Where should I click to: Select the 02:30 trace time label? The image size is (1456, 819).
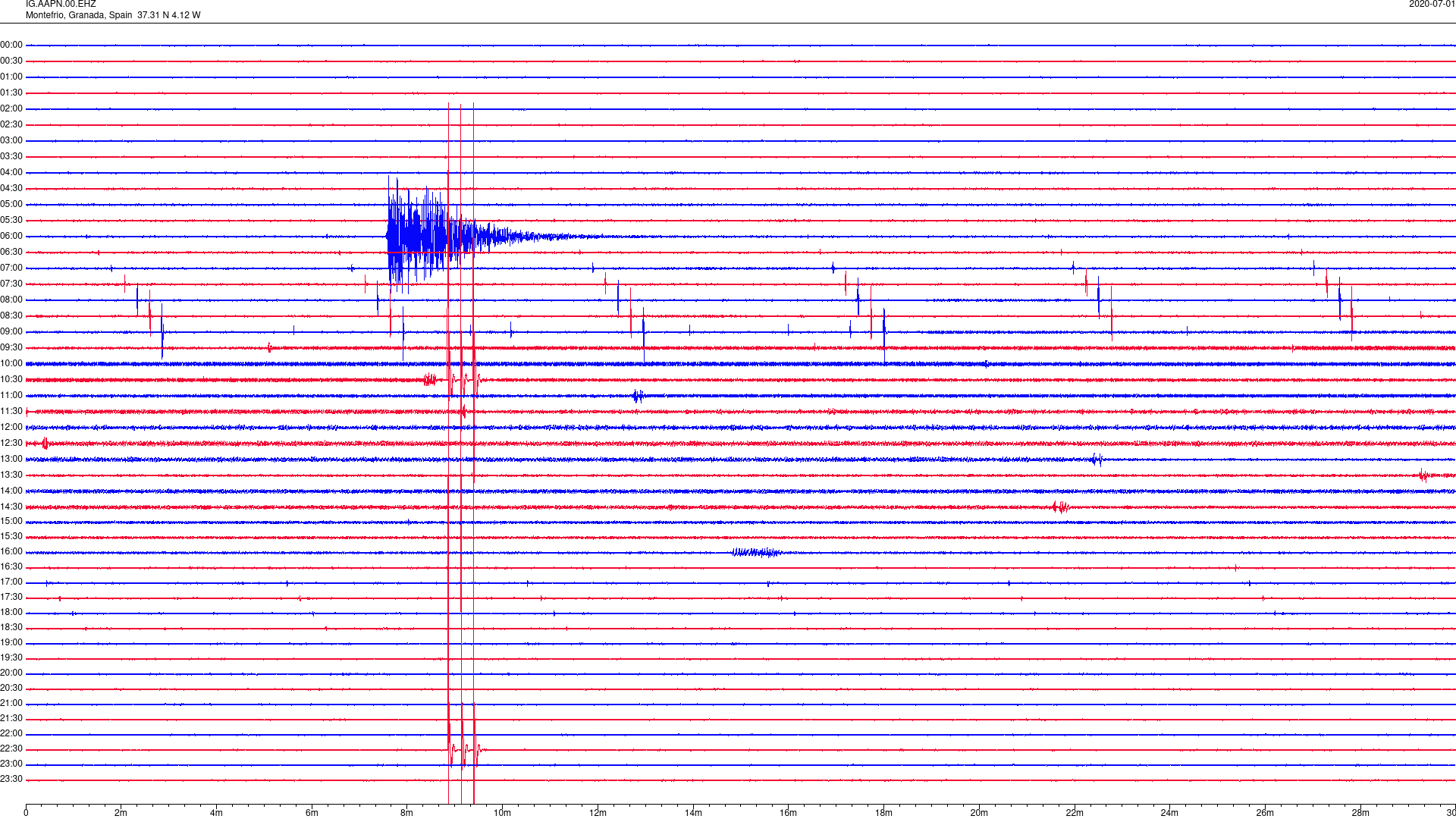(x=11, y=124)
